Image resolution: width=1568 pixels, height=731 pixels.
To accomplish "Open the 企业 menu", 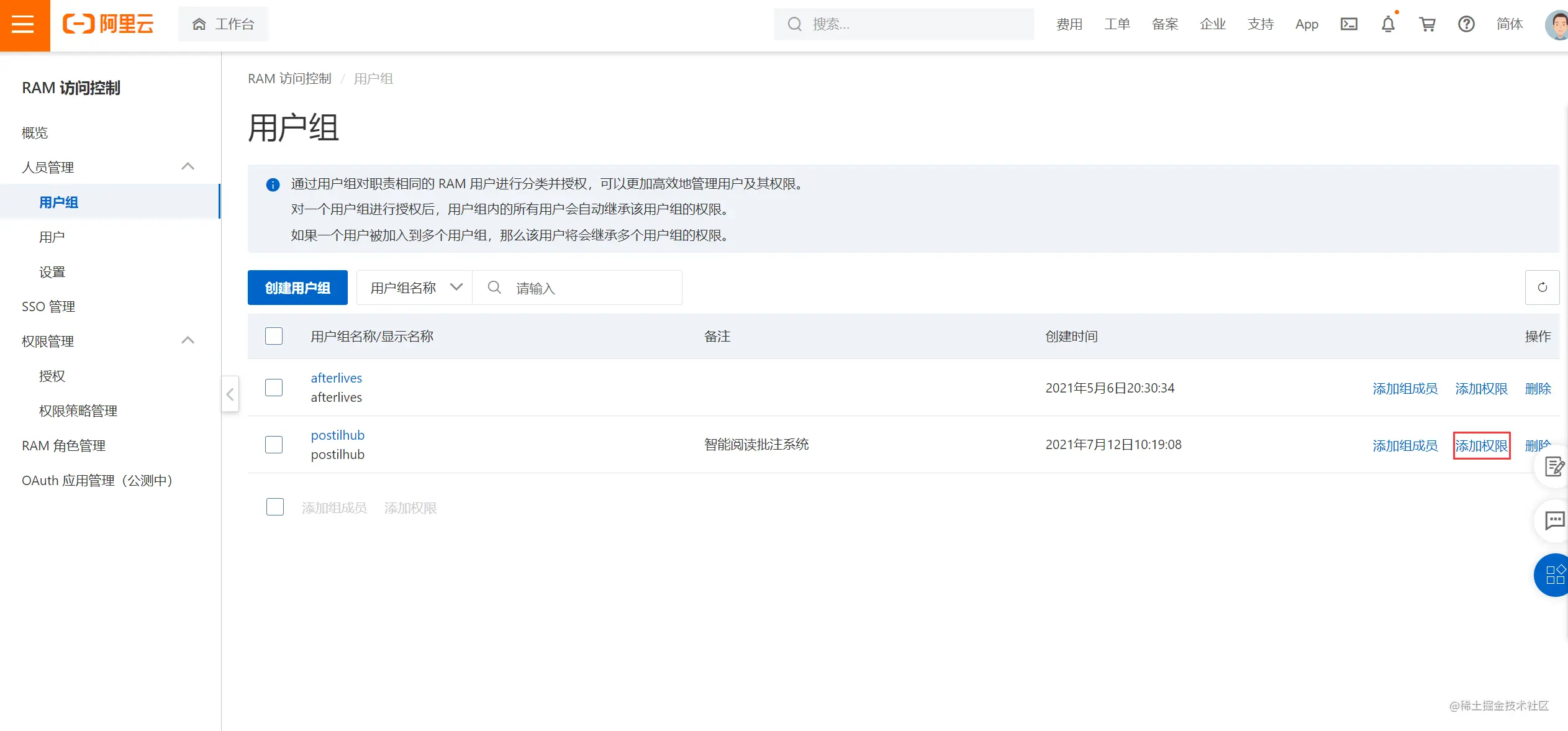I will pos(1213,24).
